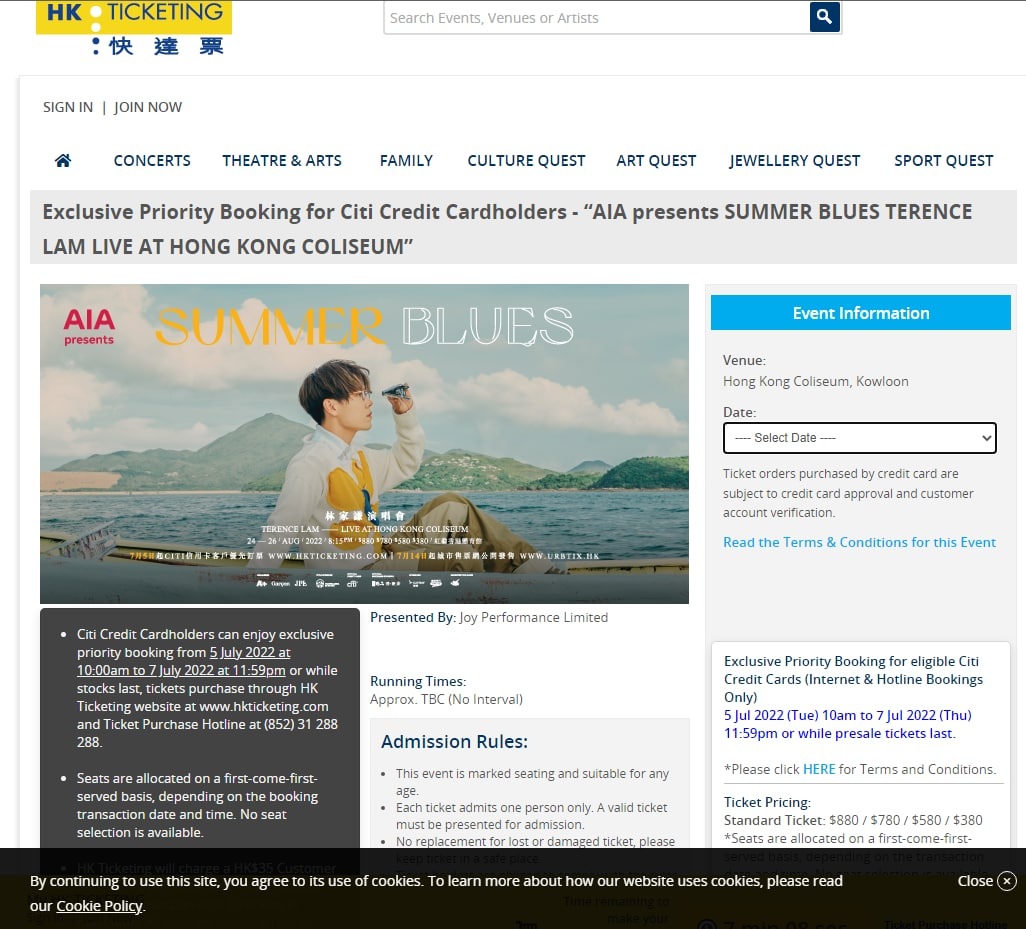Go to the home page icon
This screenshot has width=1026, height=929.
point(63,160)
